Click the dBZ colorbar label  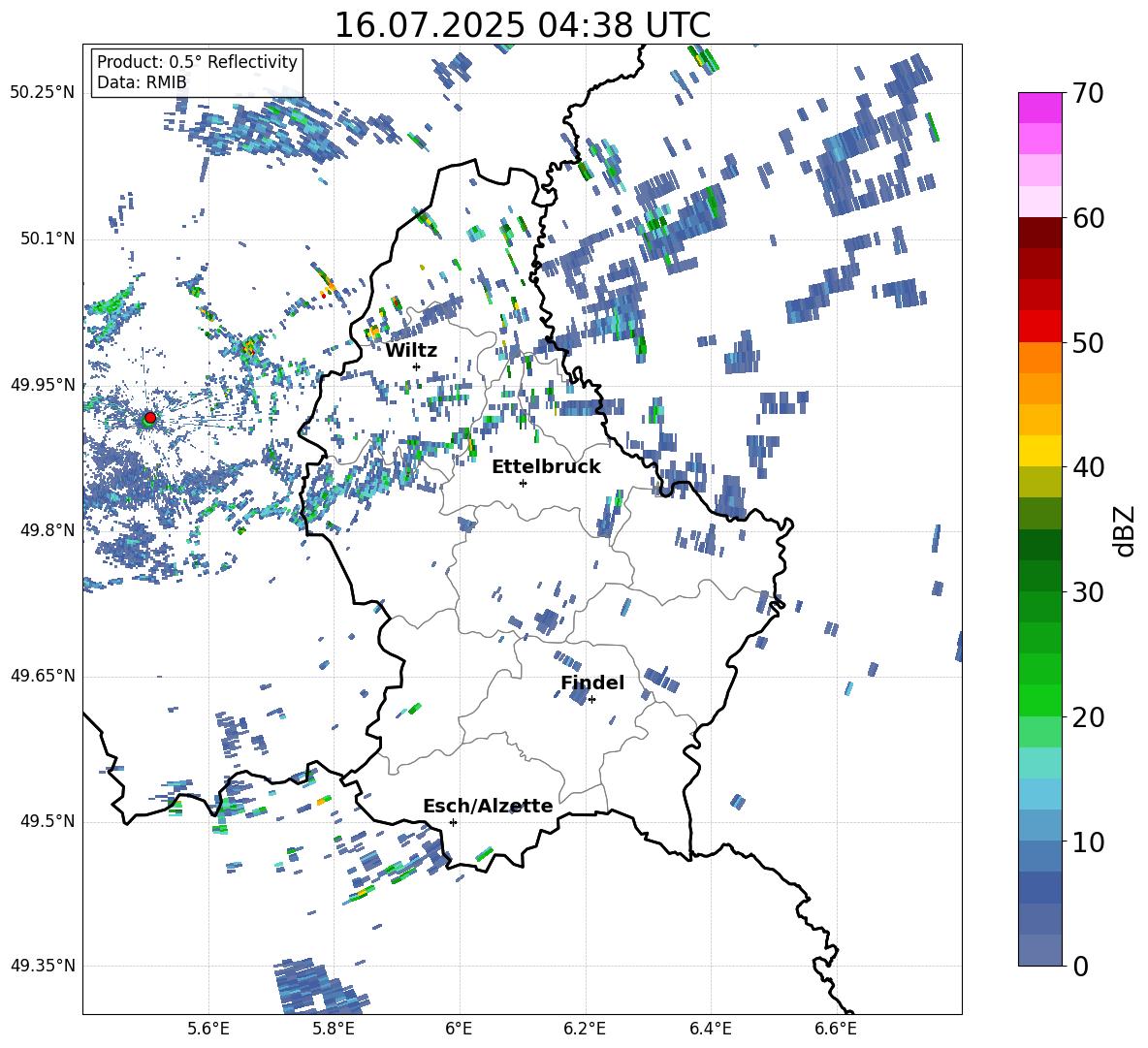click(x=1126, y=530)
